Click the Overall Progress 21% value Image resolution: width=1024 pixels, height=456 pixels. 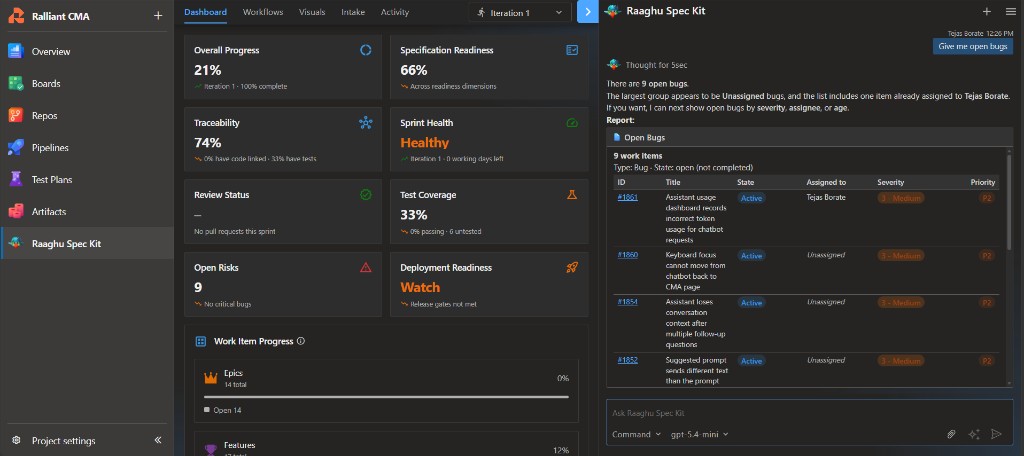(x=208, y=70)
